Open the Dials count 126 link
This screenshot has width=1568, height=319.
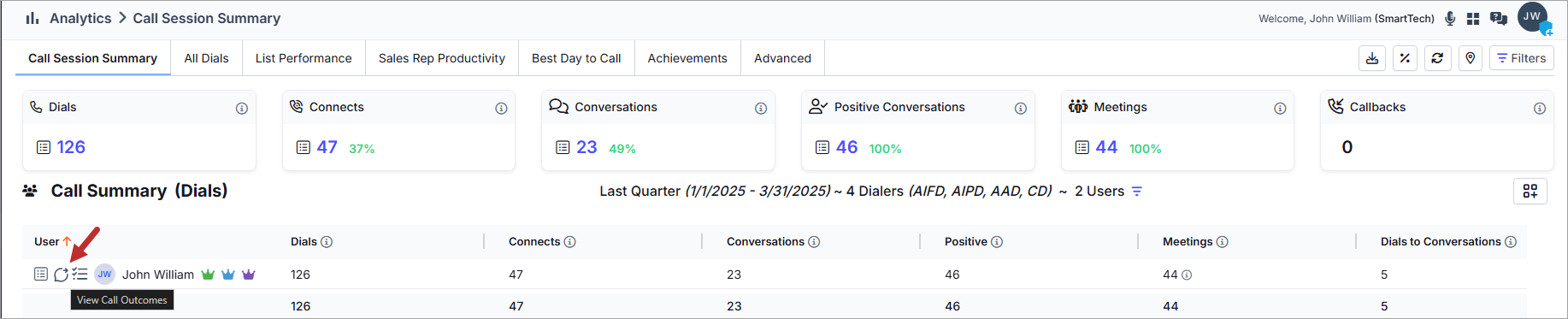[71, 147]
